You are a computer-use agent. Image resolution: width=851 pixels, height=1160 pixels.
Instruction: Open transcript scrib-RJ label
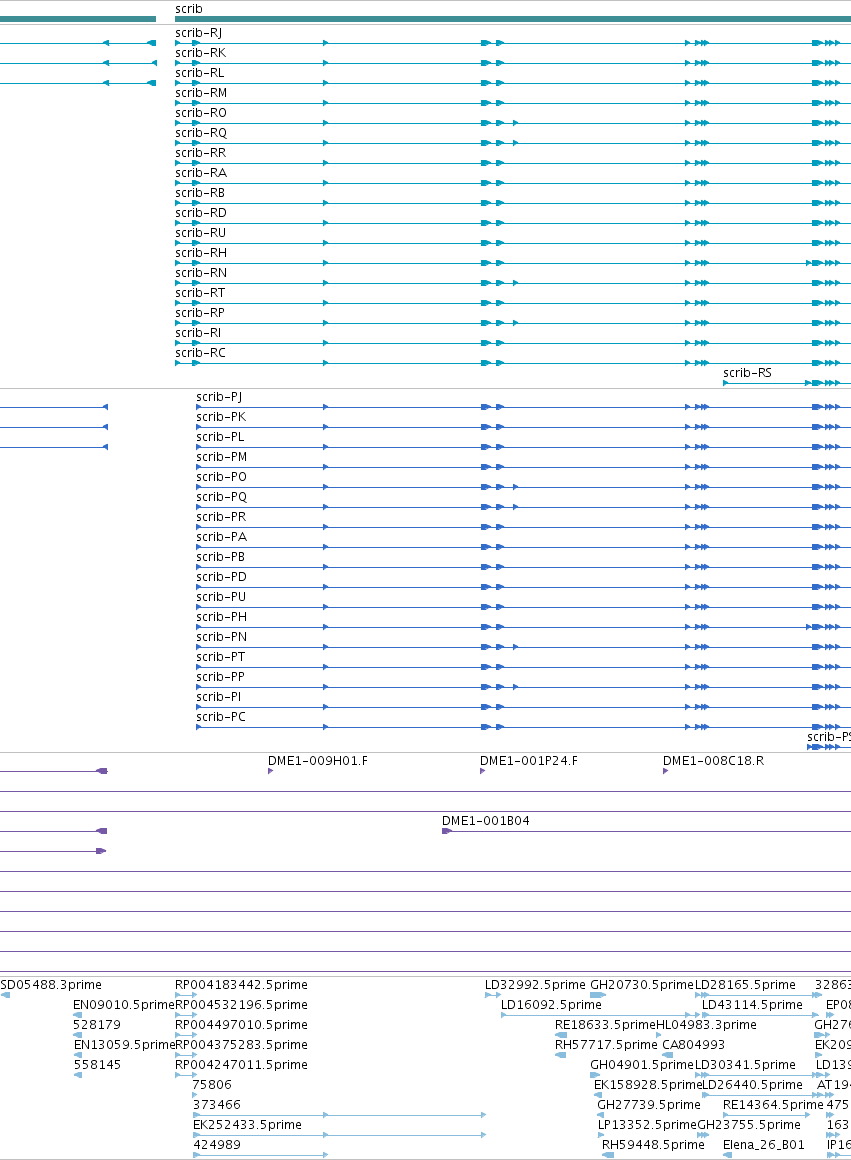point(198,33)
